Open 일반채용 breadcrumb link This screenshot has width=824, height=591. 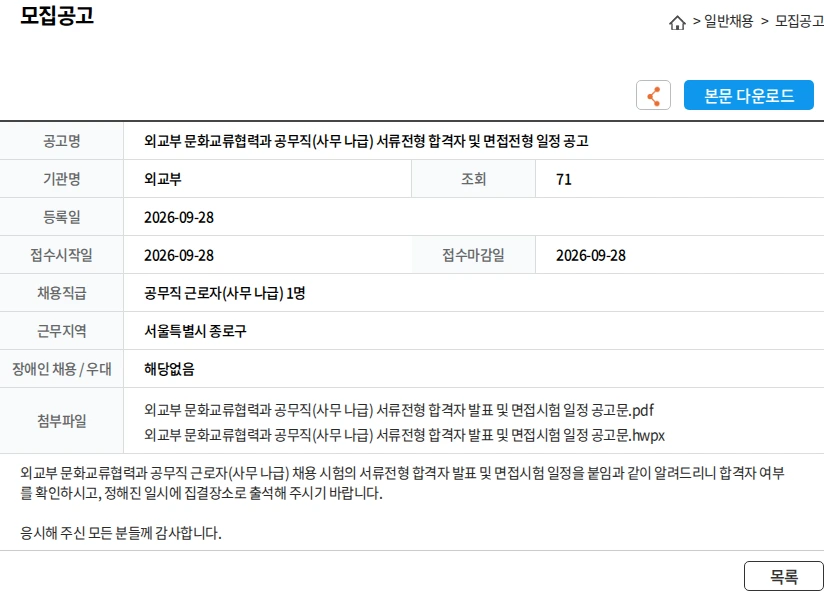(x=728, y=21)
